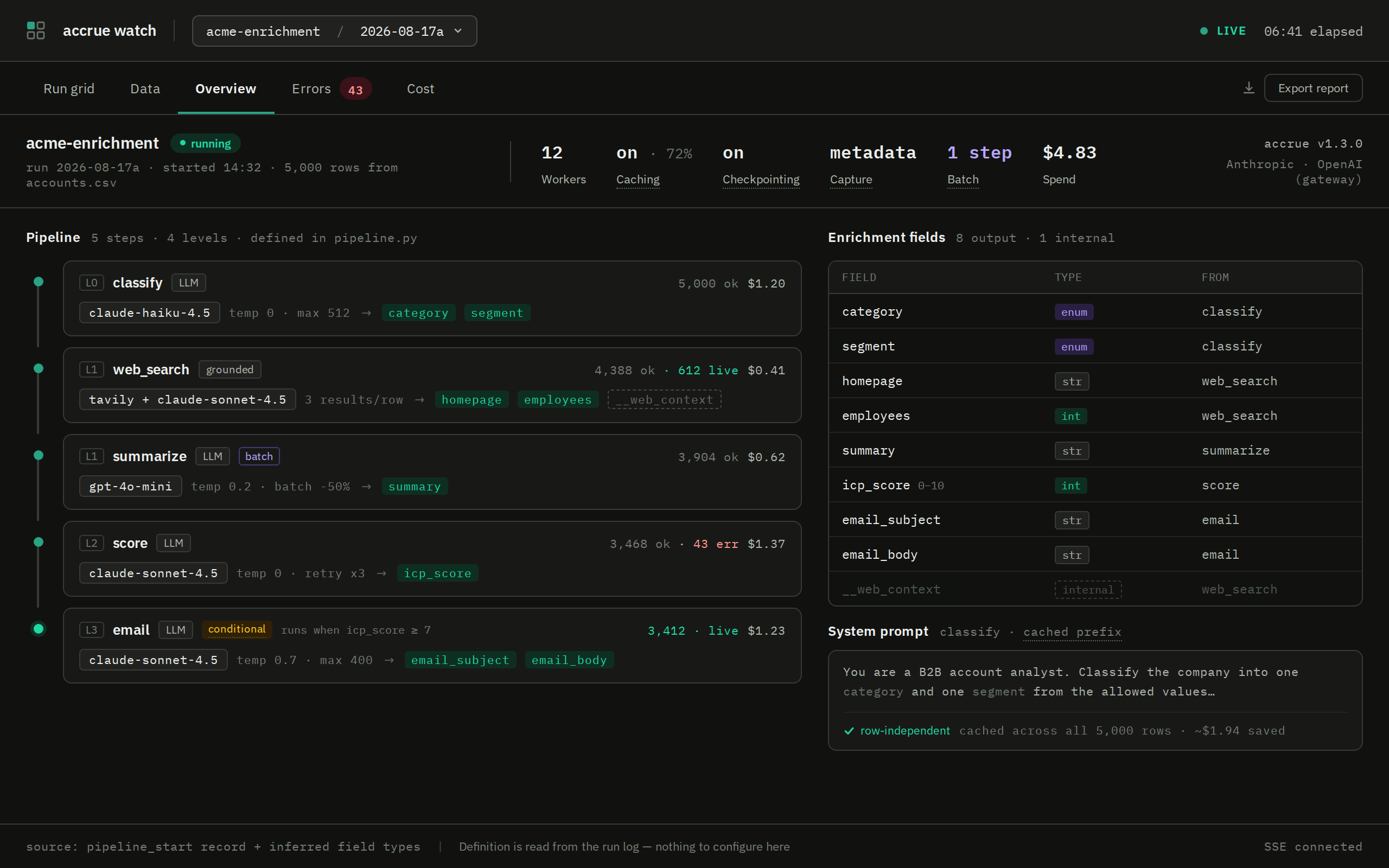The height and width of the screenshot is (868, 1389).
Task: Click the email_body output tag in email step
Action: click(x=569, y=660)
